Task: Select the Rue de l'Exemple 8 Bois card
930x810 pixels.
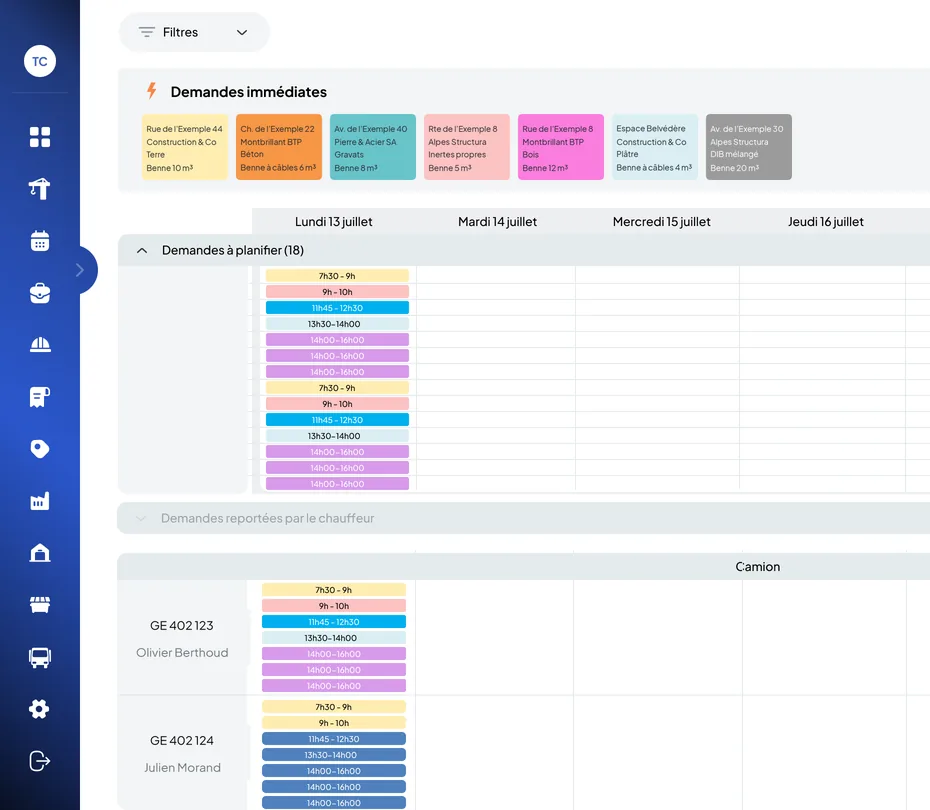Action: [560, 147]
